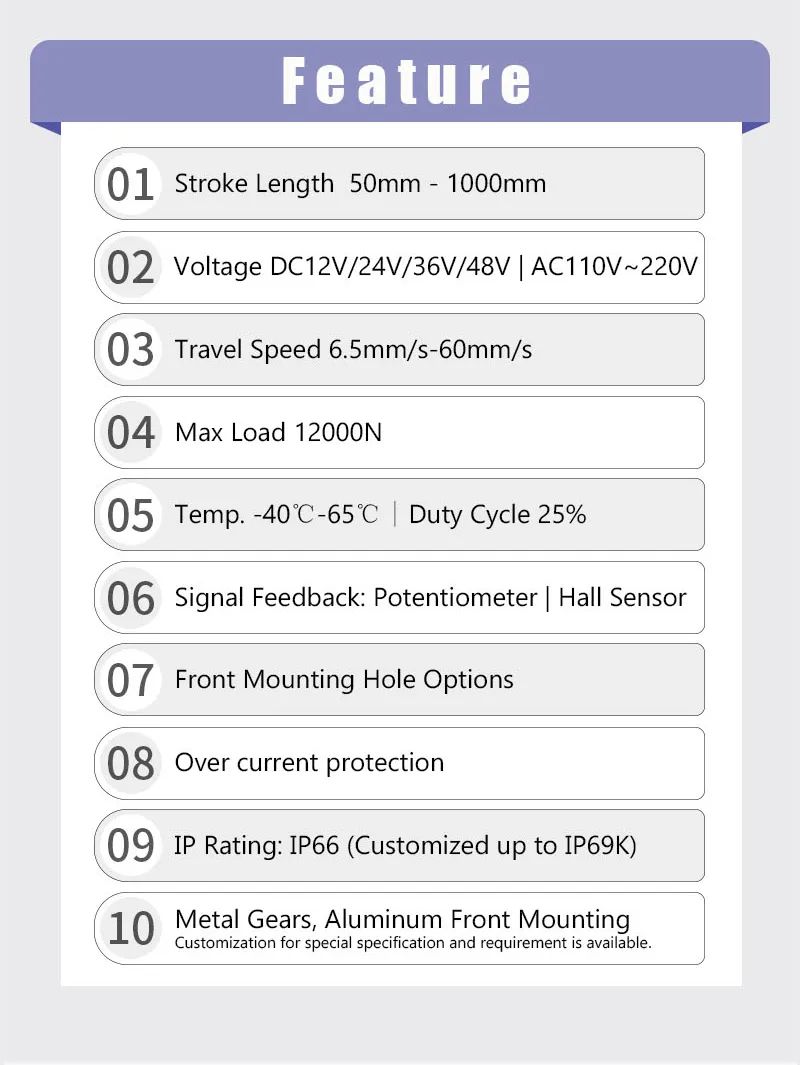Image resolution: width=800 pixels, height=1065 pixels.
Task: Click the AC110V~220V voltage text
Action: tap(614, 267)
